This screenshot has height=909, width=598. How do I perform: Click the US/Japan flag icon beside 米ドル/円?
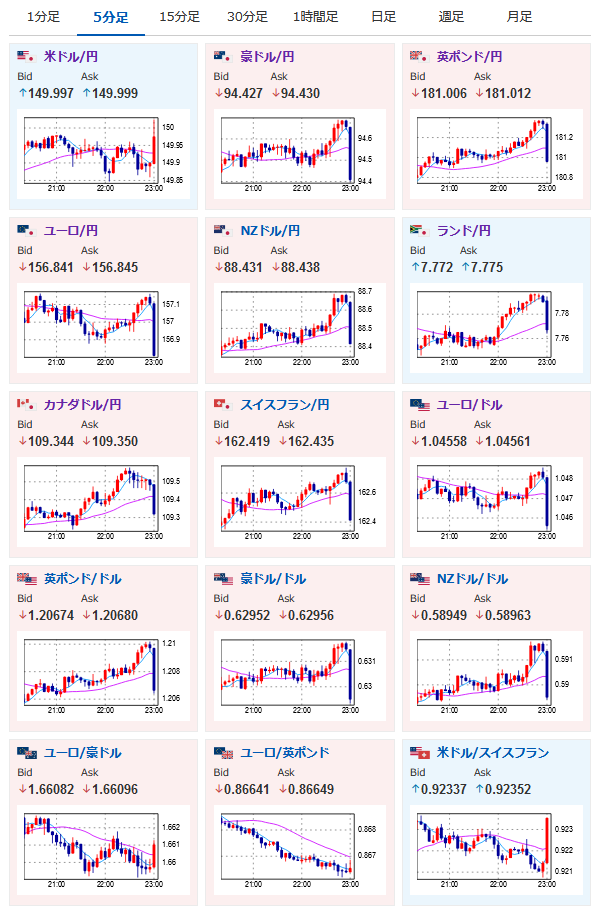click(x=26, y=56)
